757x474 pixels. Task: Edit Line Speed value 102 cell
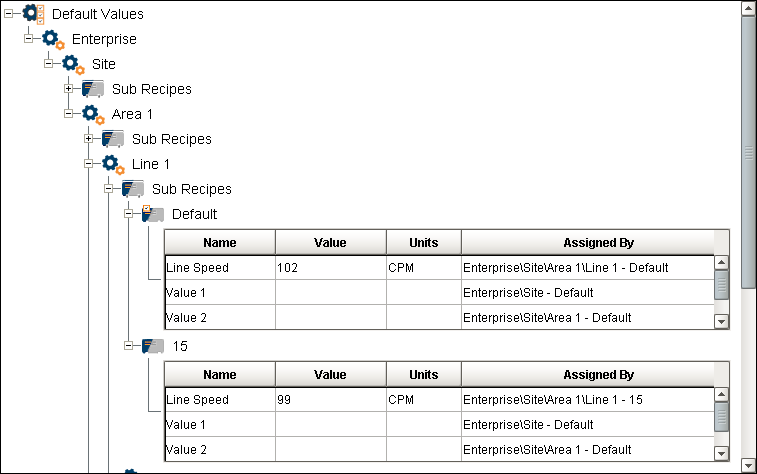(x=330, y=268)
